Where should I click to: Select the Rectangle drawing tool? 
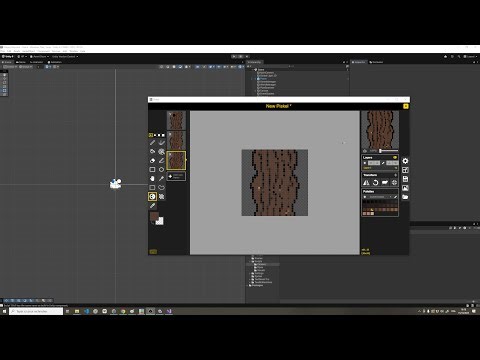pos(152,170)
